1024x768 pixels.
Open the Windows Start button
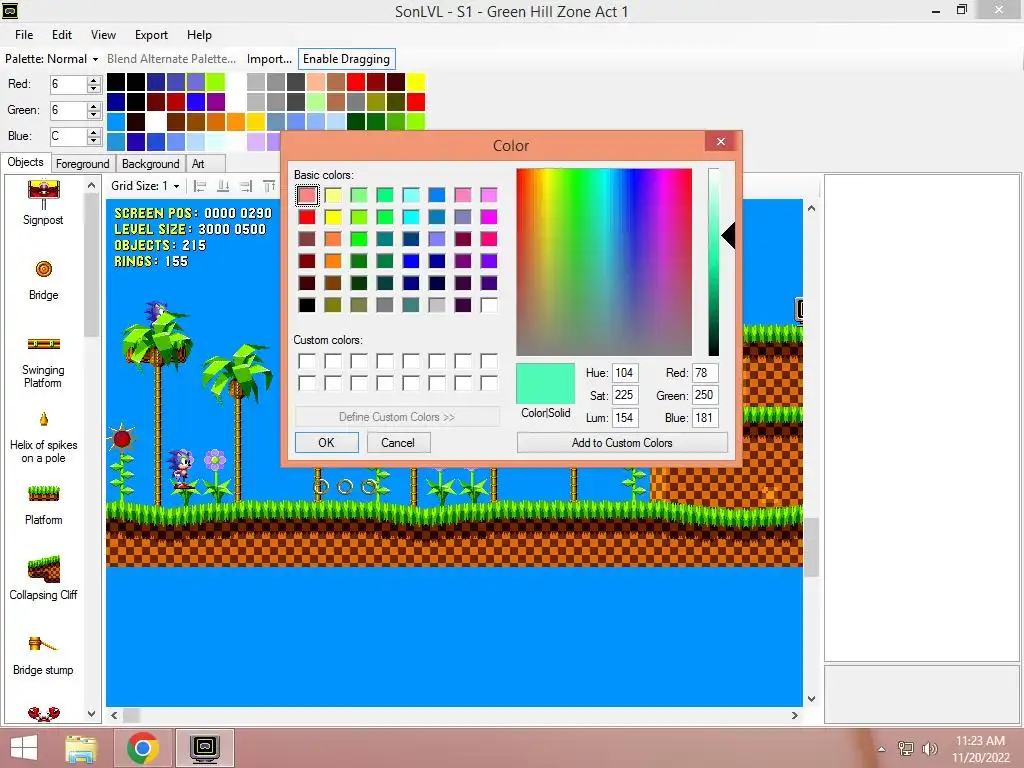point(24,748)
